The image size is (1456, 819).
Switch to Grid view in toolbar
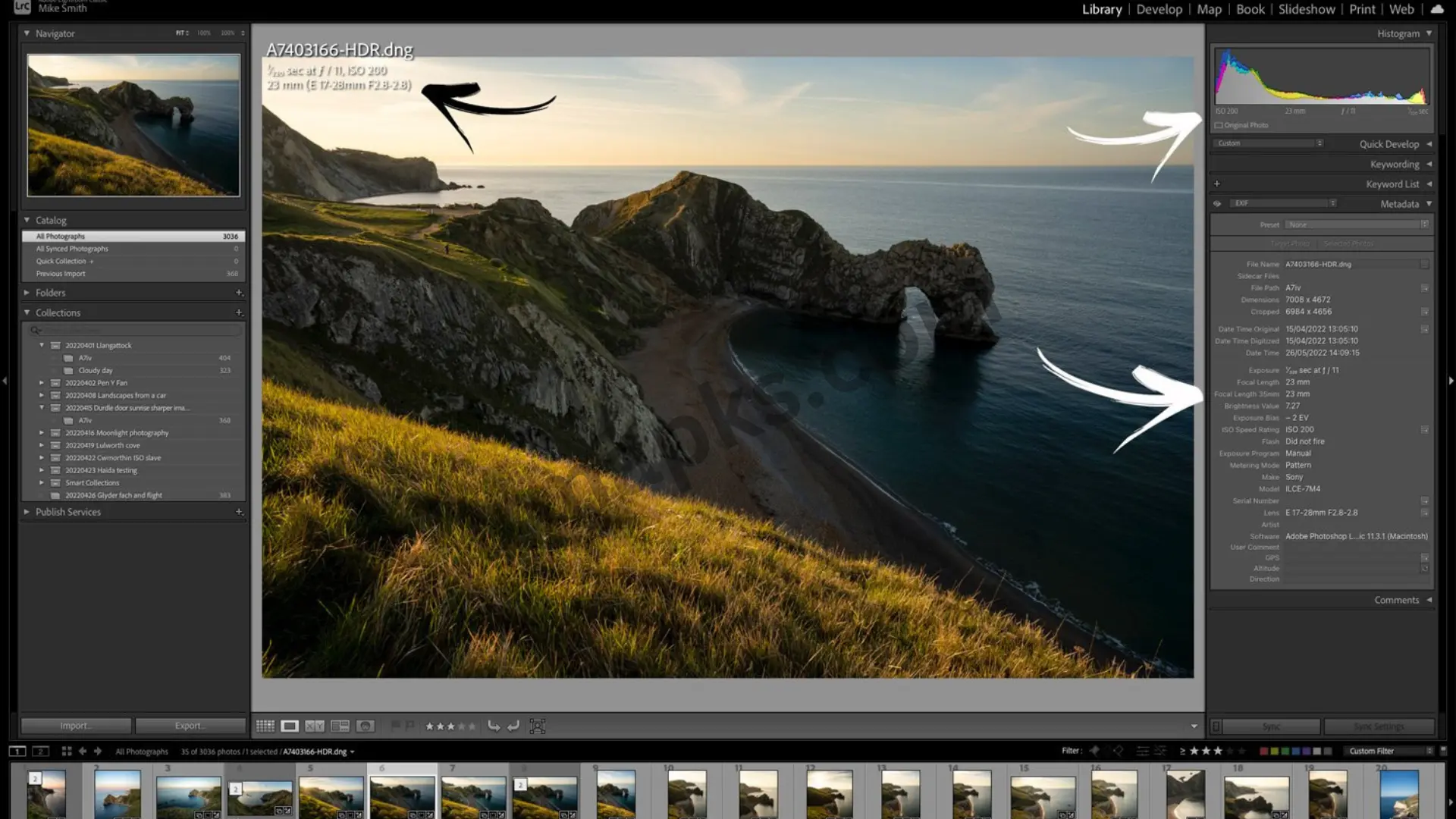tap(265, 726)
